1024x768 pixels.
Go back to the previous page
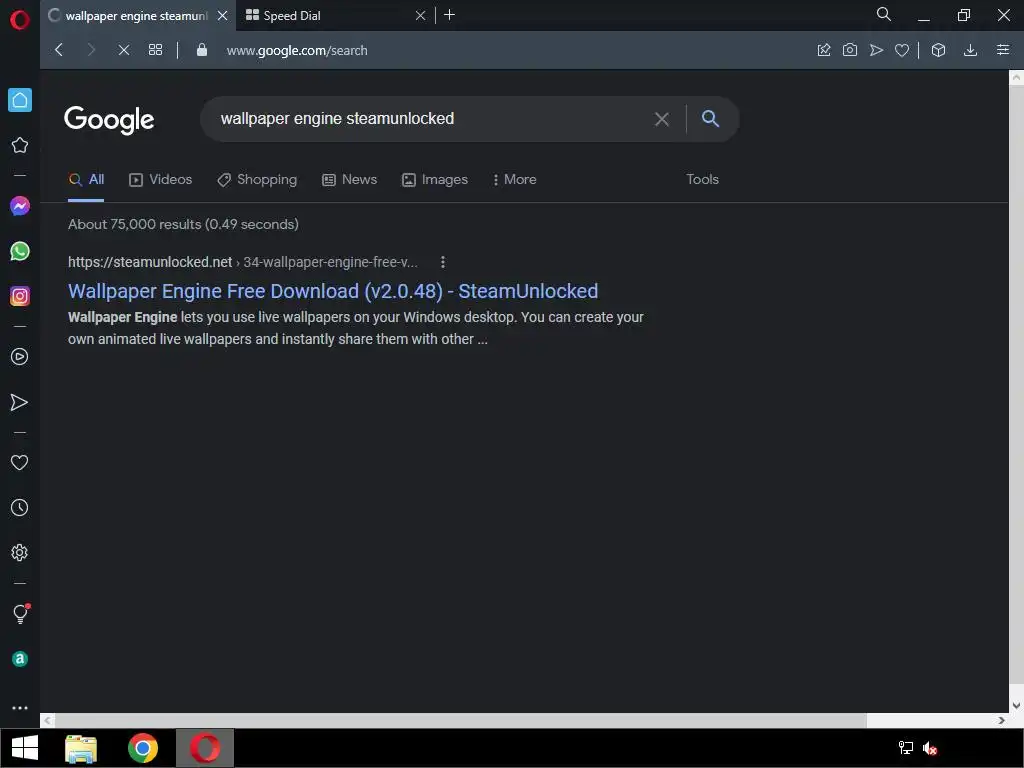(59, 50)
